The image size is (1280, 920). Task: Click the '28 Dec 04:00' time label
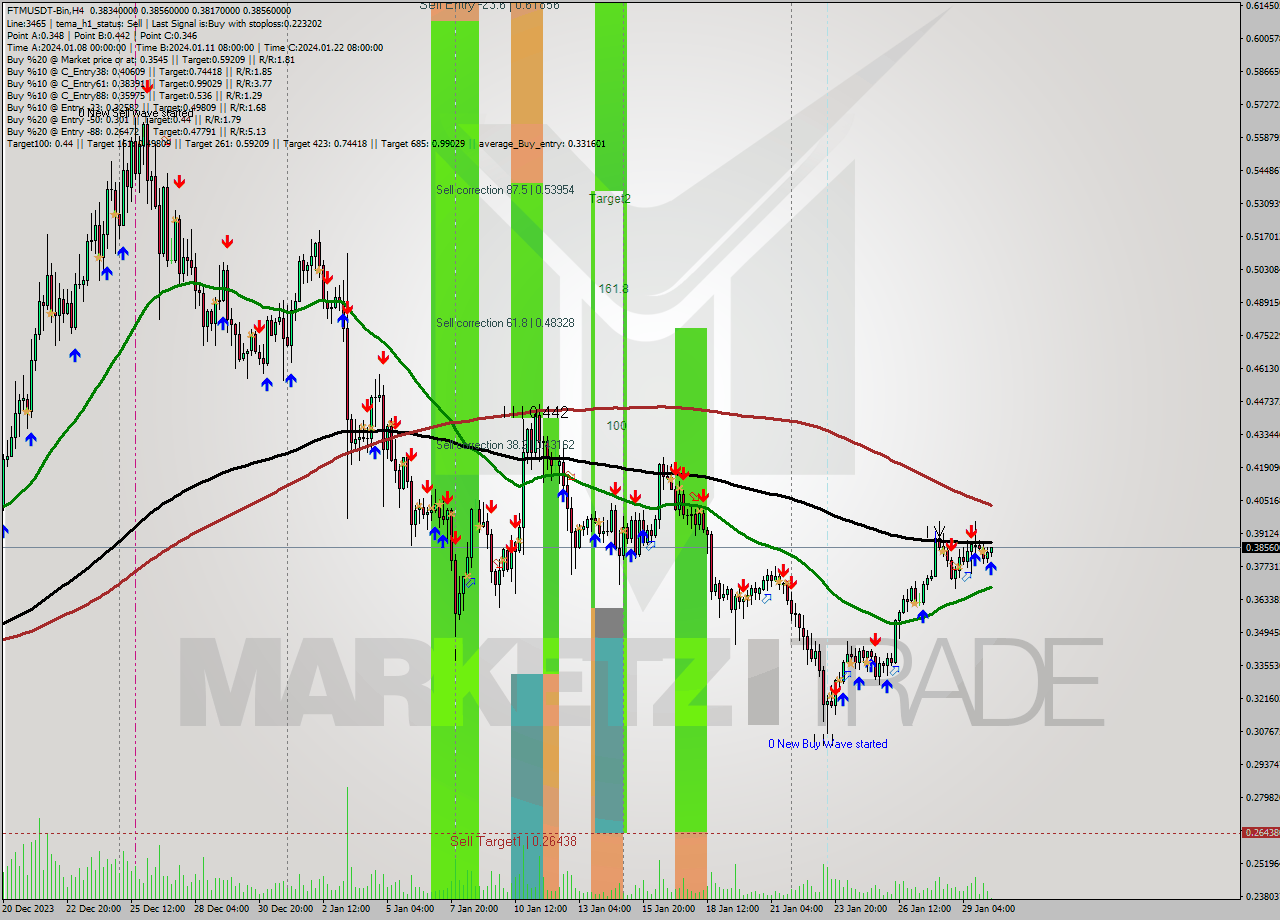tap(221, 909)
